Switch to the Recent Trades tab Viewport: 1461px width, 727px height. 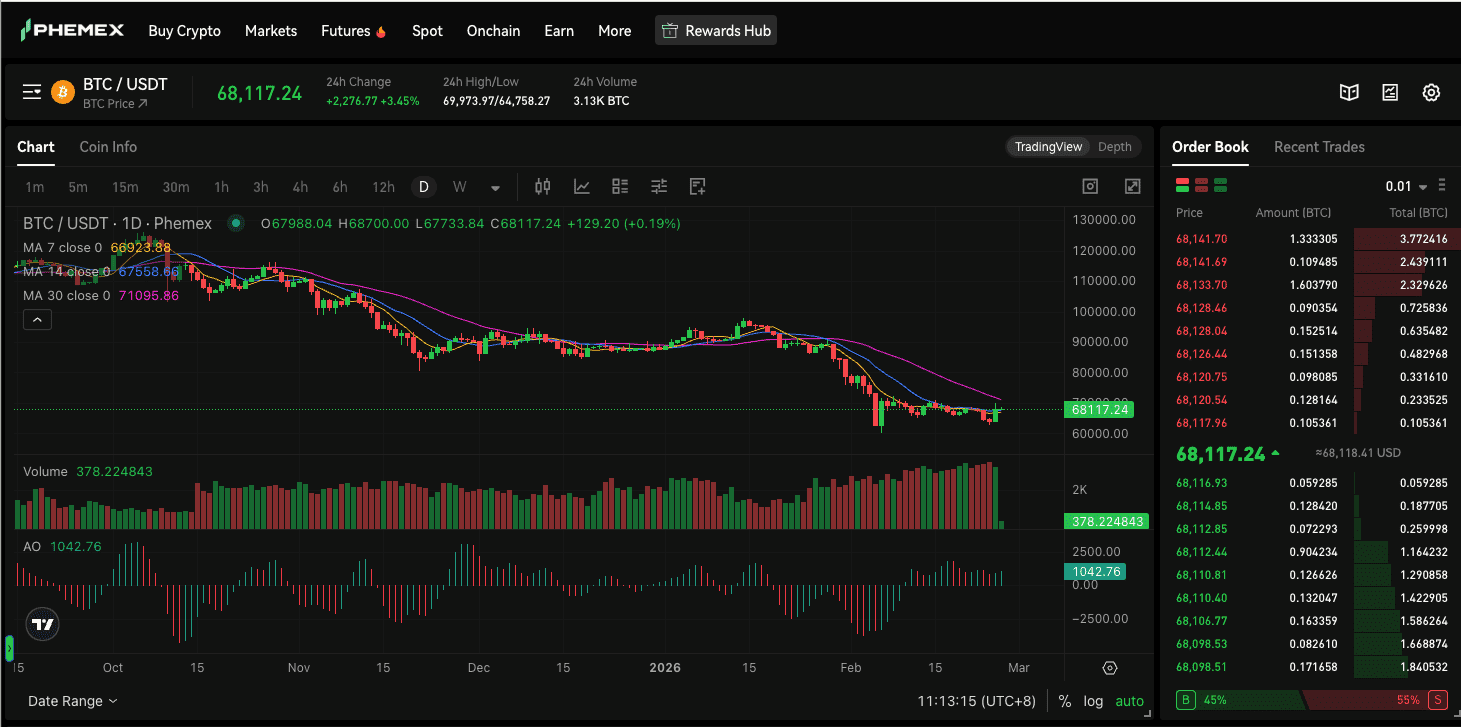[1318, 147]
